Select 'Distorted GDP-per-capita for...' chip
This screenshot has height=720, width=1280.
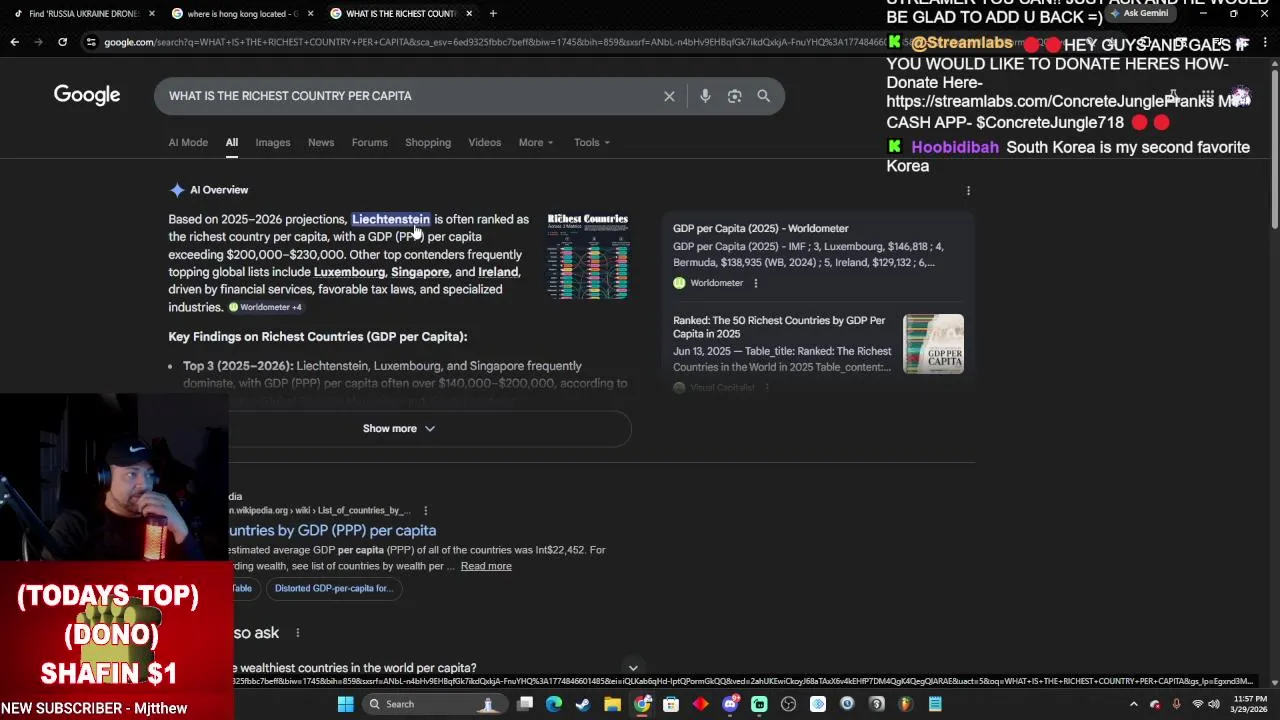click(x=333, y=588)
